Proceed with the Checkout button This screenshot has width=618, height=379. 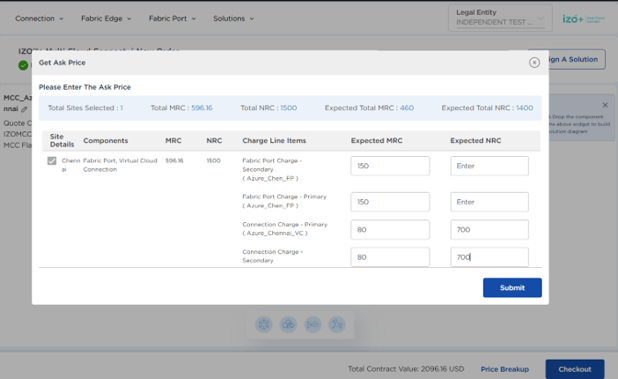[575, 369]
